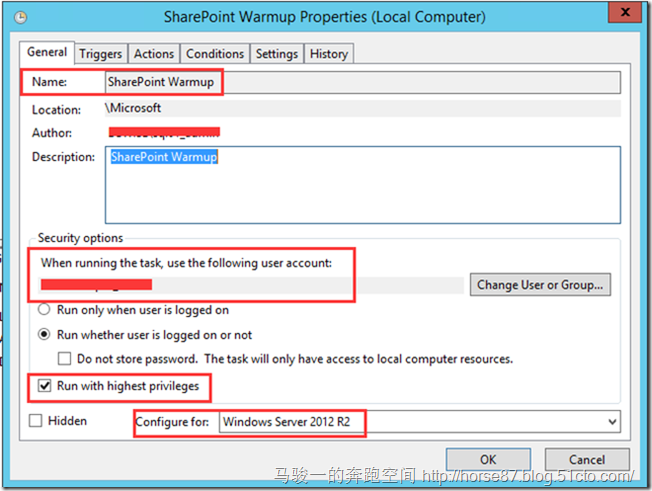
Task: Go to the Settings tab
Action: click(x=277, y=54)
